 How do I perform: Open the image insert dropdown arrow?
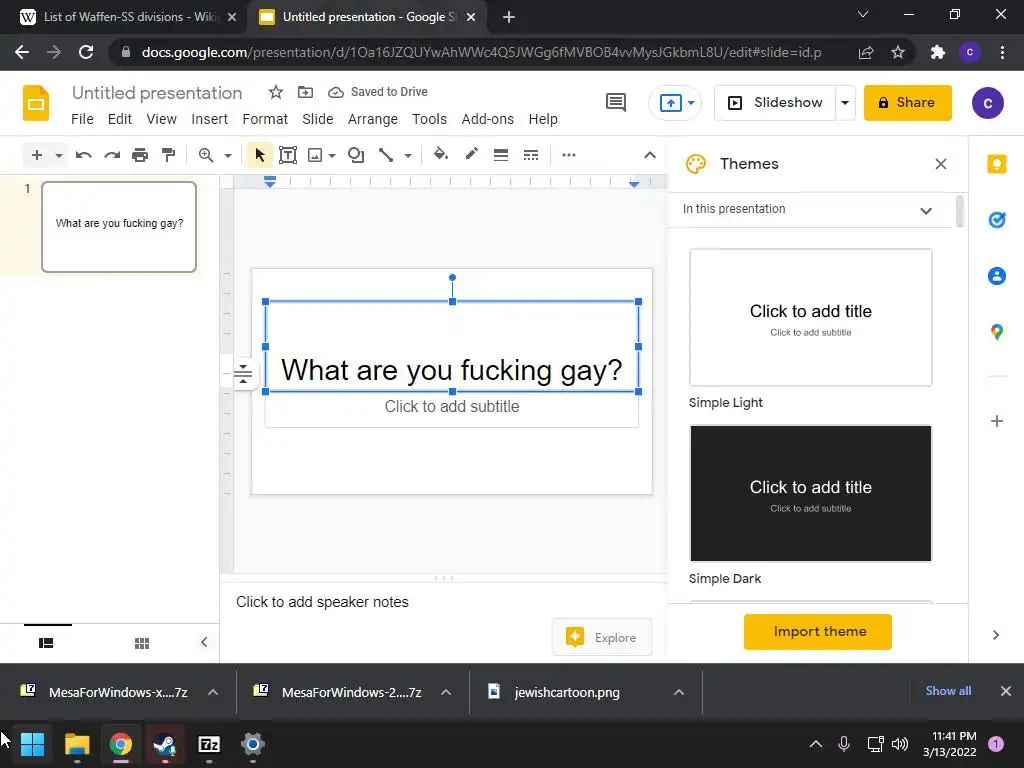click(332, 155)
